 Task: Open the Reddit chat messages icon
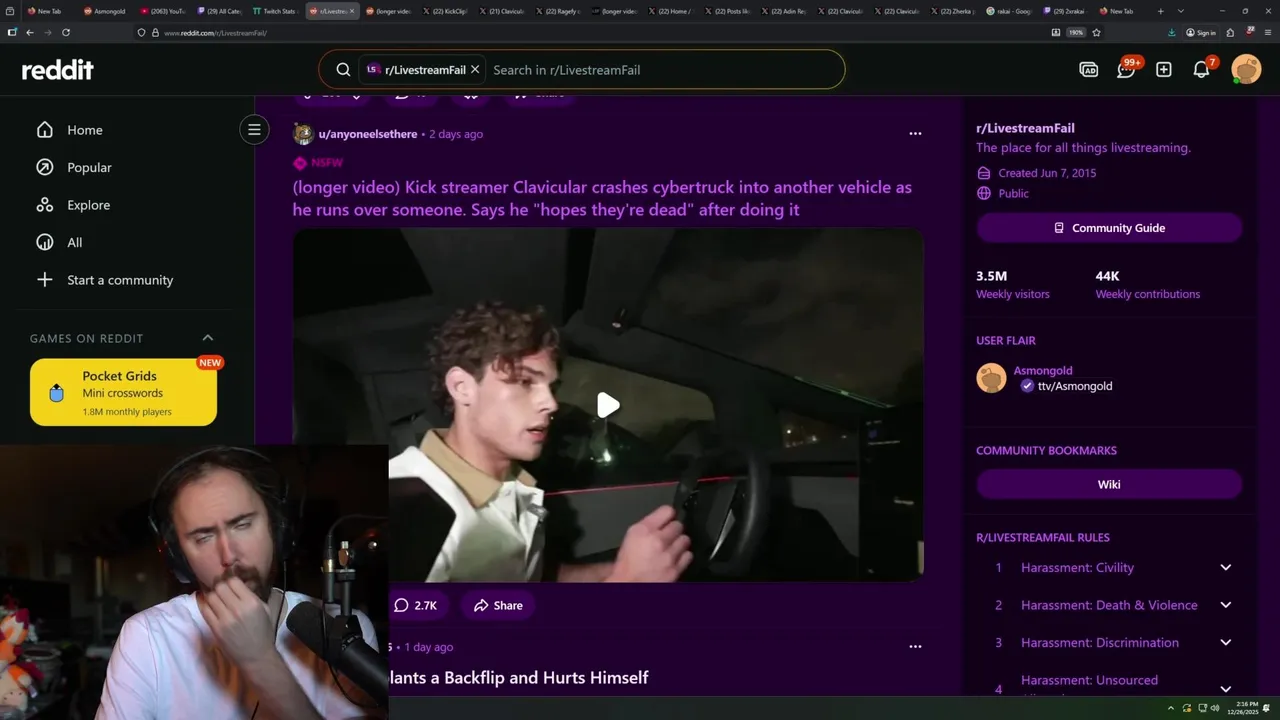coord(1126,70)
